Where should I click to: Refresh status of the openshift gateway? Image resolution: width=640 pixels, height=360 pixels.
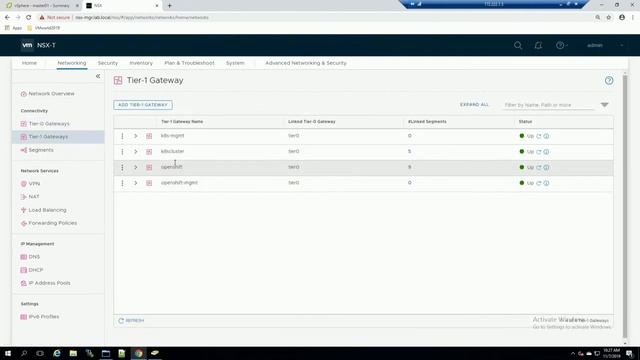pyautogui.click(x=539, y=167)
